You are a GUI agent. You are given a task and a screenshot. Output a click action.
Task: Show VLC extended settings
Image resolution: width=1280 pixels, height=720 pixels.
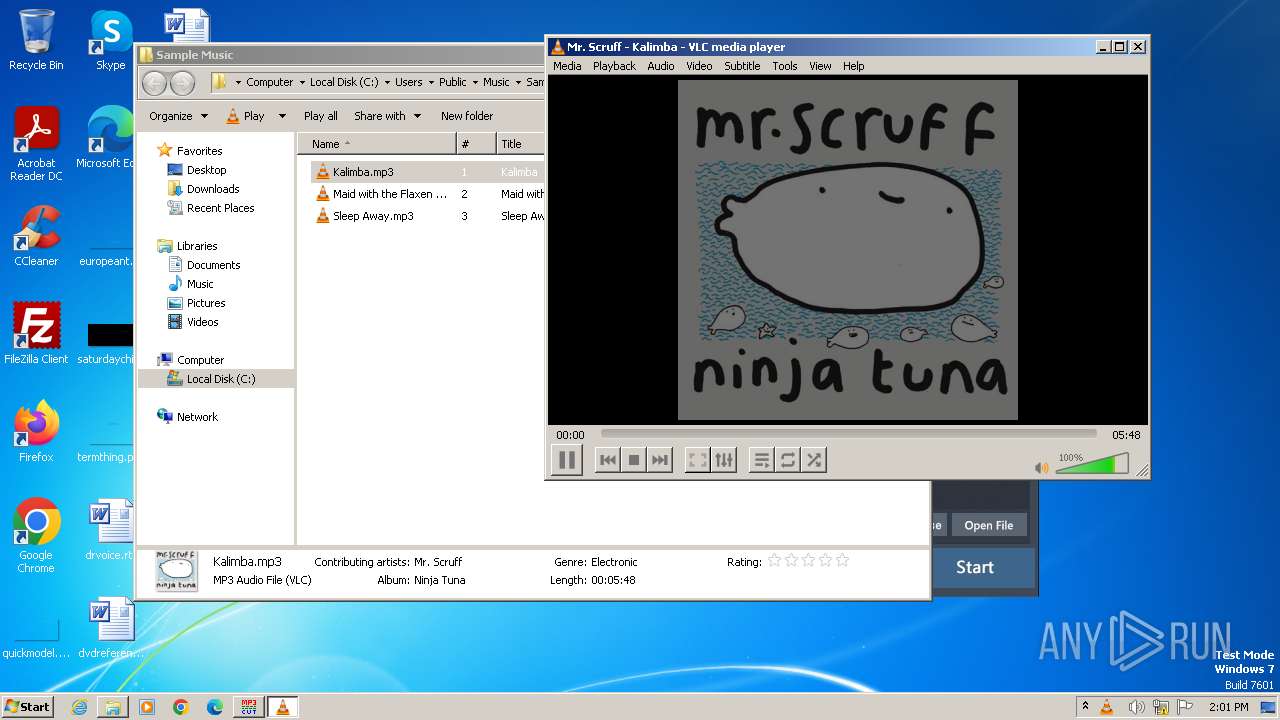click(x=724, y=460)
